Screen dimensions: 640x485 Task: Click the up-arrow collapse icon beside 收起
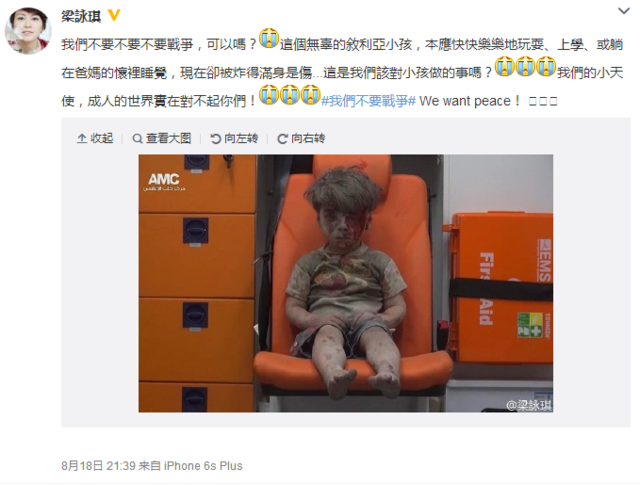[x=82, y=139]
